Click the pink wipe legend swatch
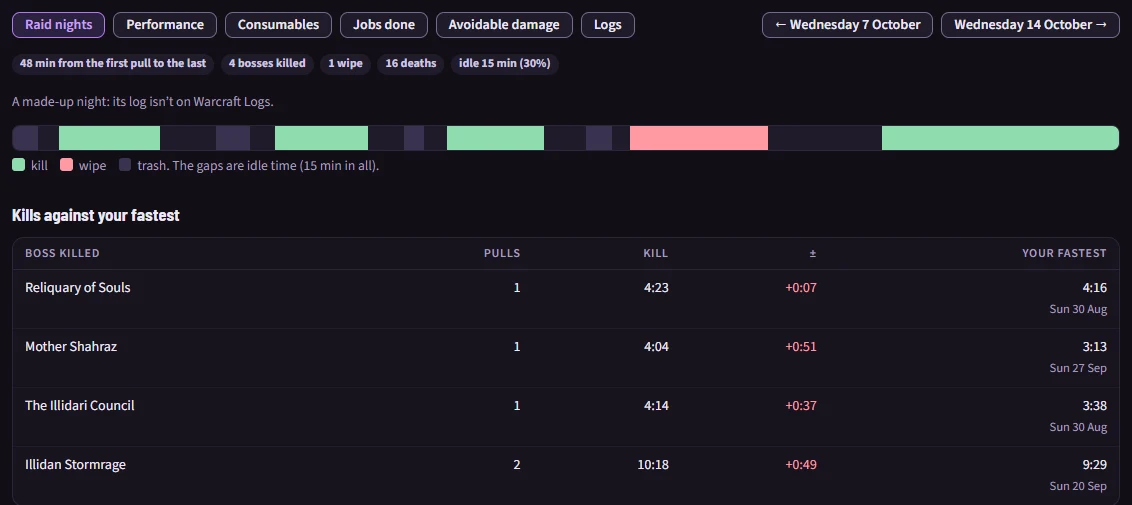The image size is (1132, 505). [66, 165]
